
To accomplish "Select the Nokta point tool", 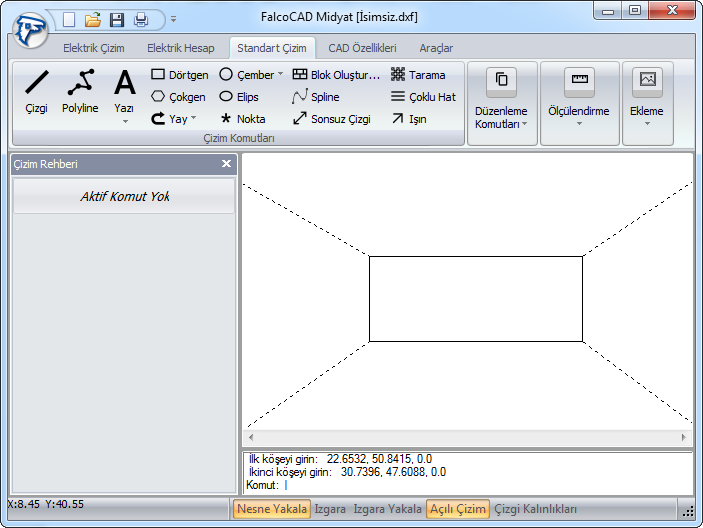I will 243,119.
